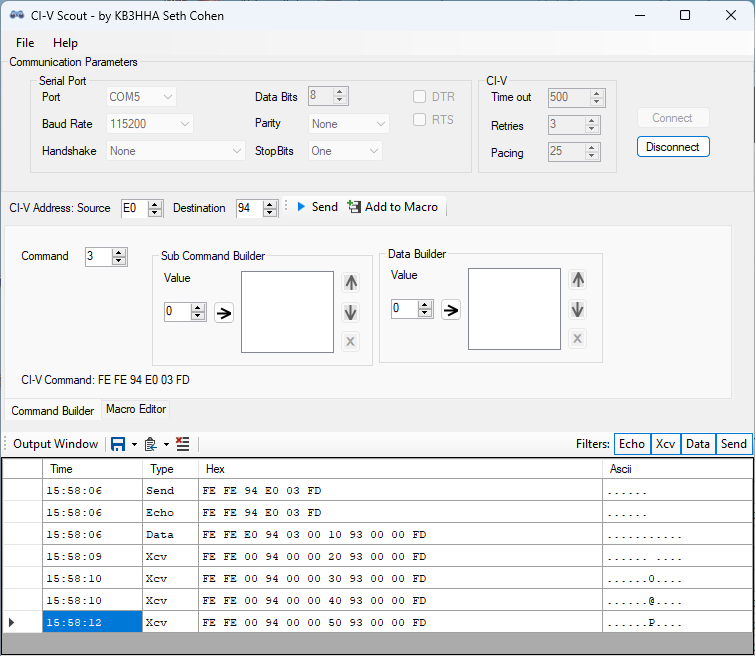Click the Send play icon button
Screen dimensions: 756x656
coord(317,207)
